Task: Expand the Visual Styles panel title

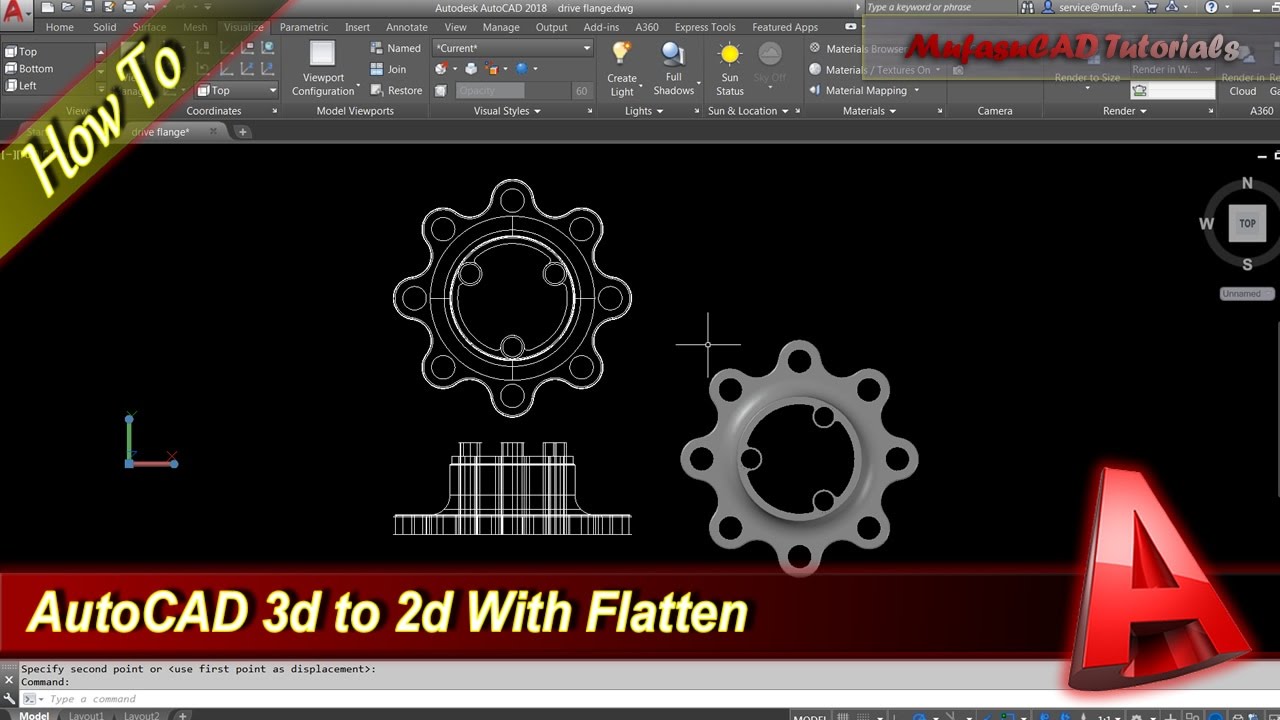Action: (x=507, y=111)
